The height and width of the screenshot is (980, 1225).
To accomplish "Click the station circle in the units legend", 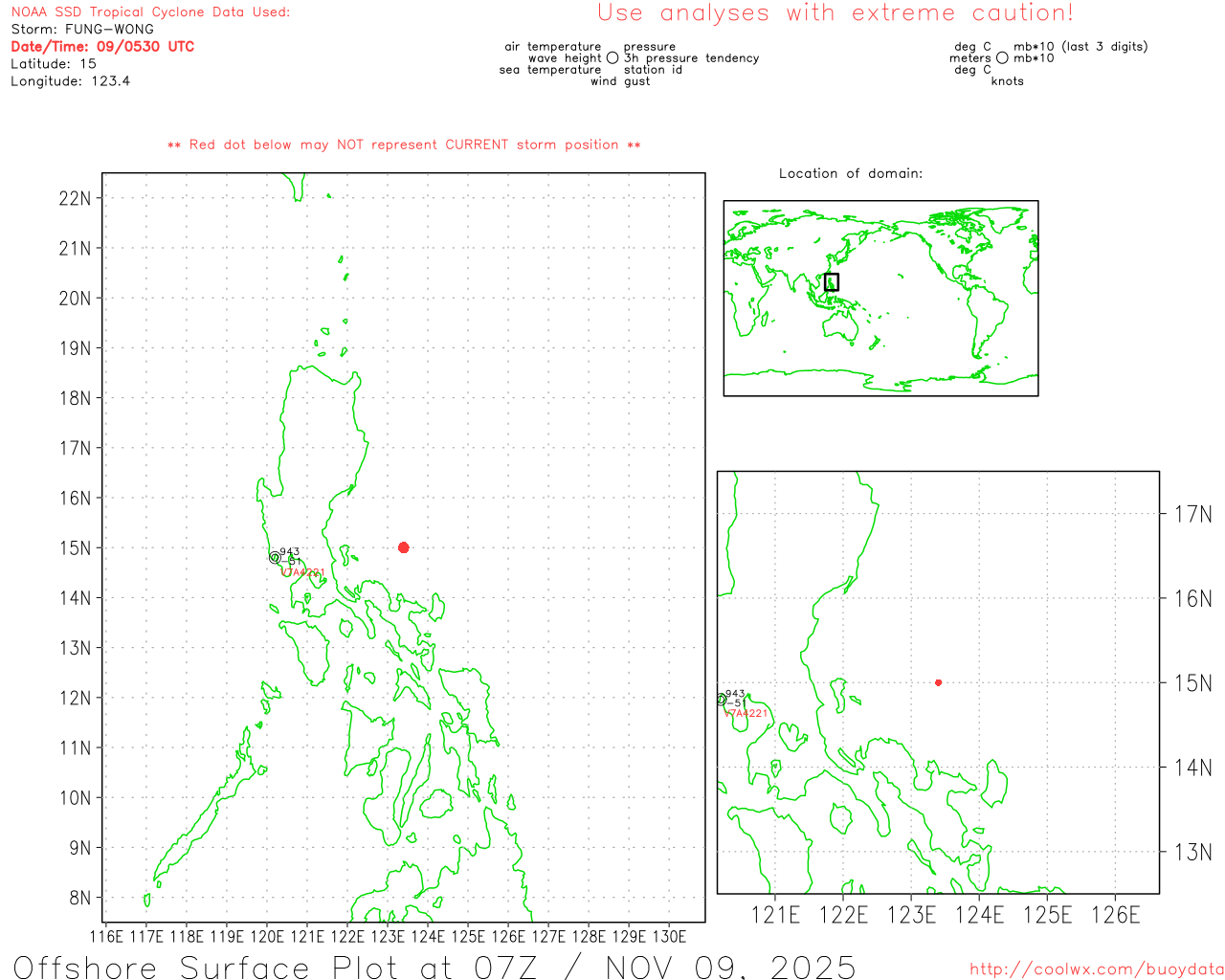I will [x=1002, y=57].
